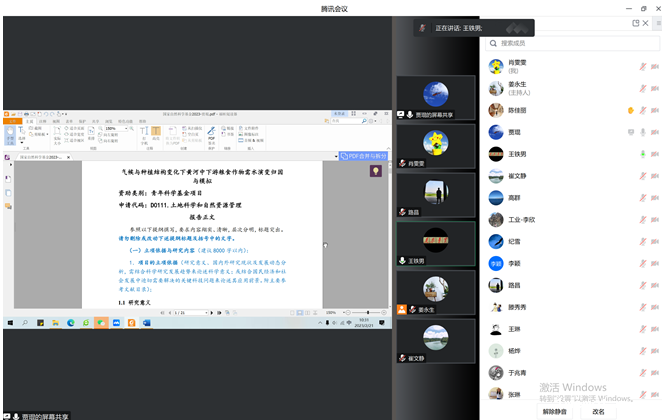662x420 pixels.
Task: Select 王铁男's video tile in the strip
Action: coord(436,243)
